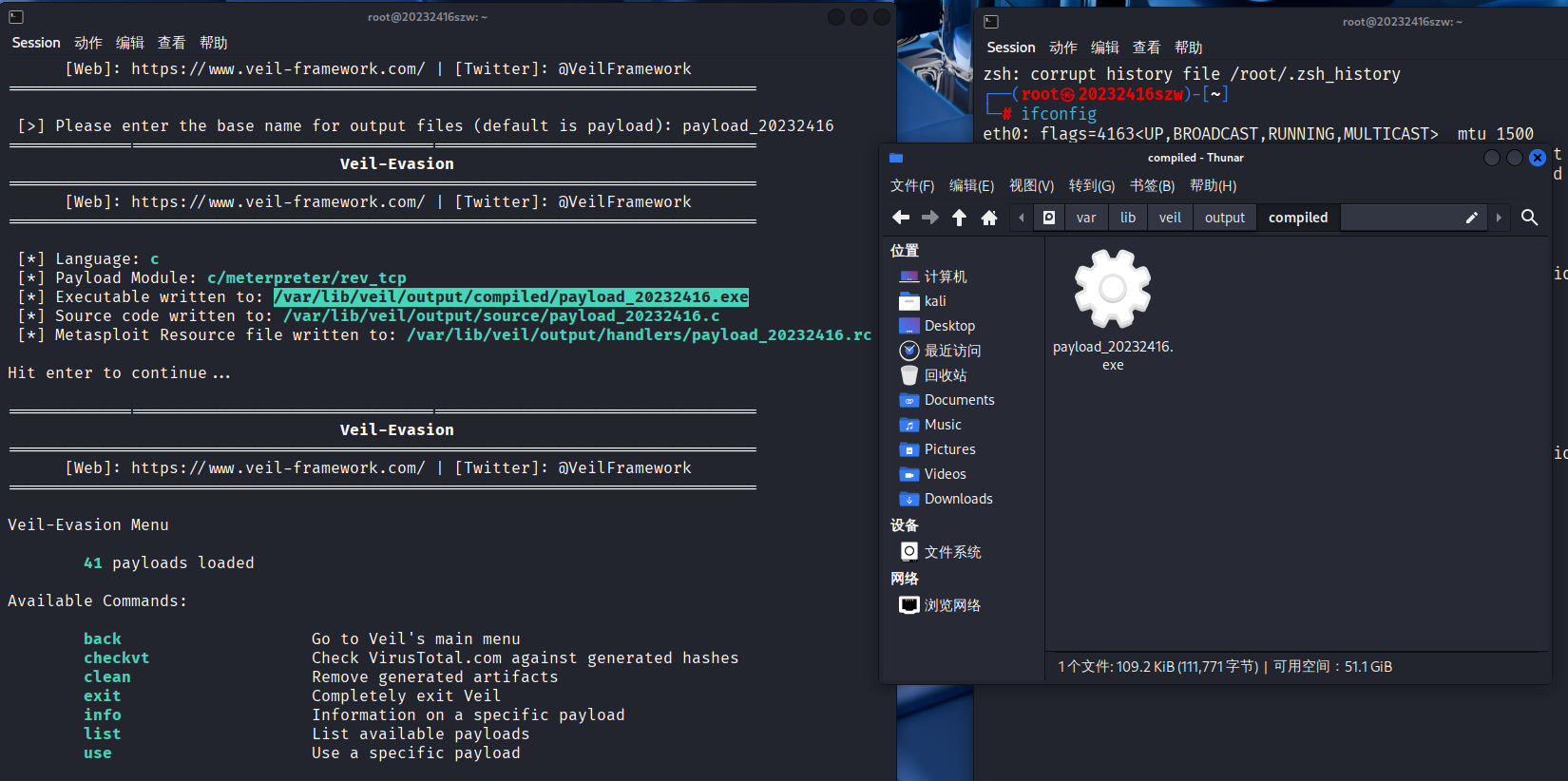Click the source payload_20232416.c path
The width and height of the screenshot is (1568, 781).
[x=502, y=316]
